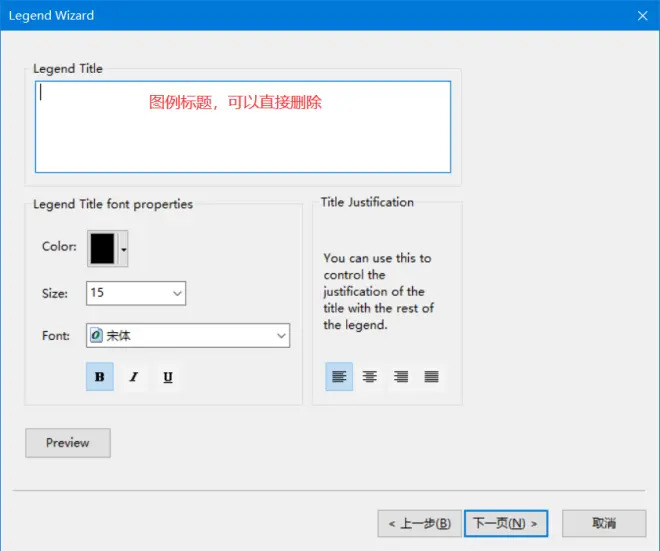The height and width of the screenshot is (551, 660).
Task: Toggle underline formatting for legend title
Action: [x=168, y=376]
